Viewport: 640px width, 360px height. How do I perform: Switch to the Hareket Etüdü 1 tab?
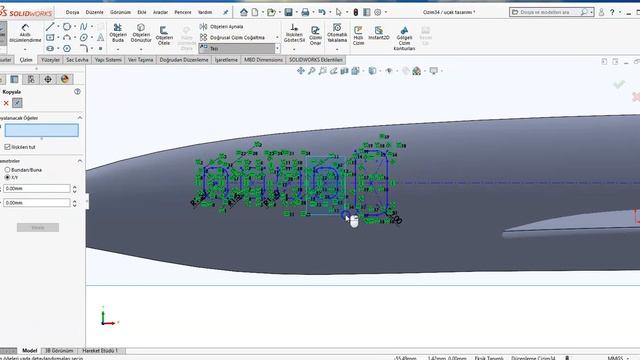coord(100,351)
